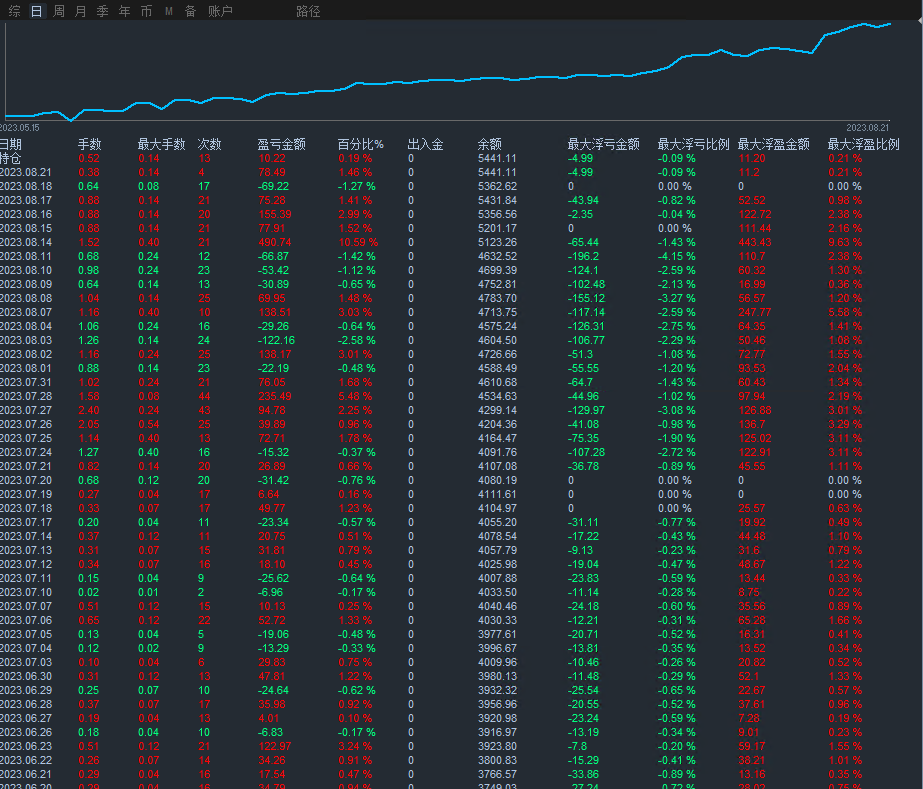Open the 季 quarterly tab
This screenshot has width=923, height=789.
pyautogui.click(x=103, y=11)
